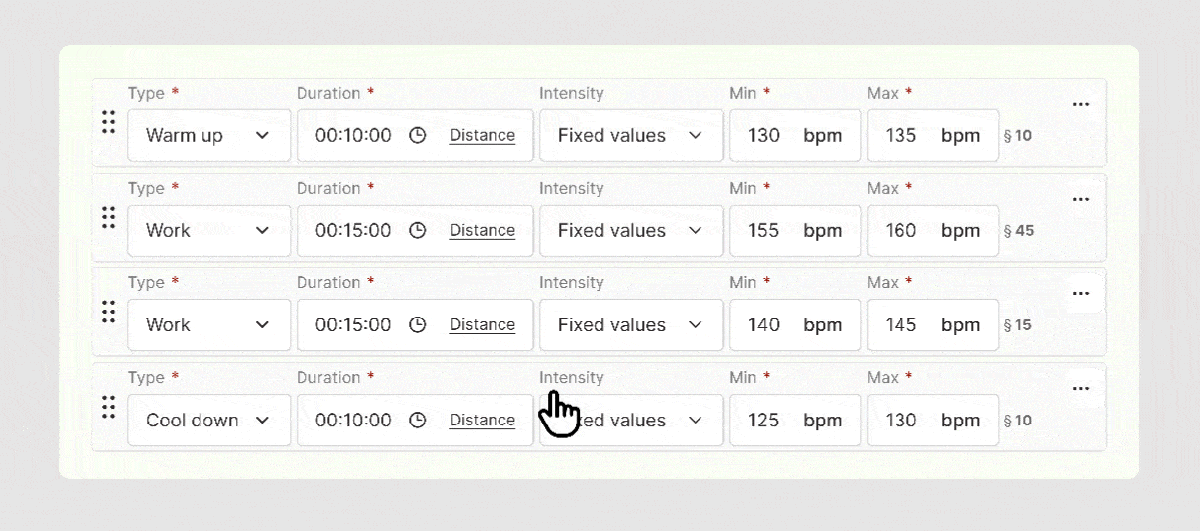The width and height of the screenshot is (1200, 531).
Task: Switch the Warm up row to Distance
Action: 482,136
